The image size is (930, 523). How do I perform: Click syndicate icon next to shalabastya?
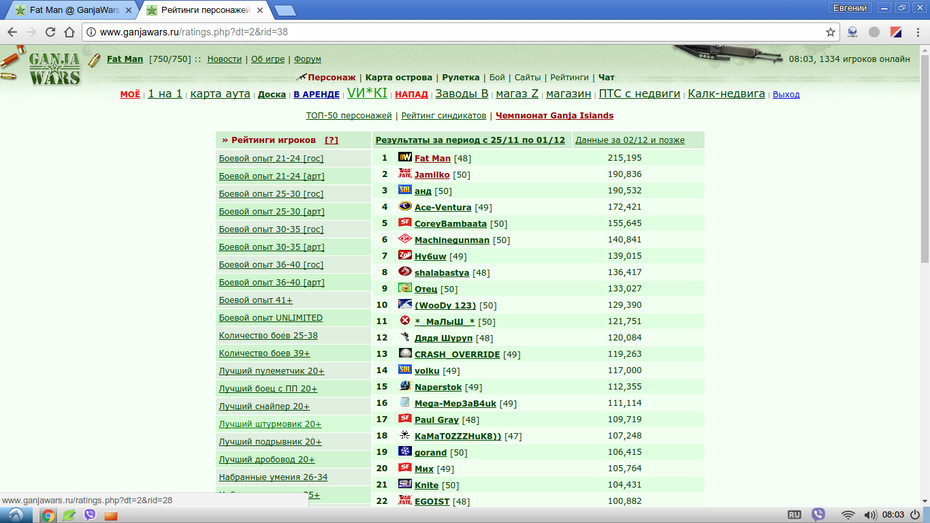click(x=405, y=272)
